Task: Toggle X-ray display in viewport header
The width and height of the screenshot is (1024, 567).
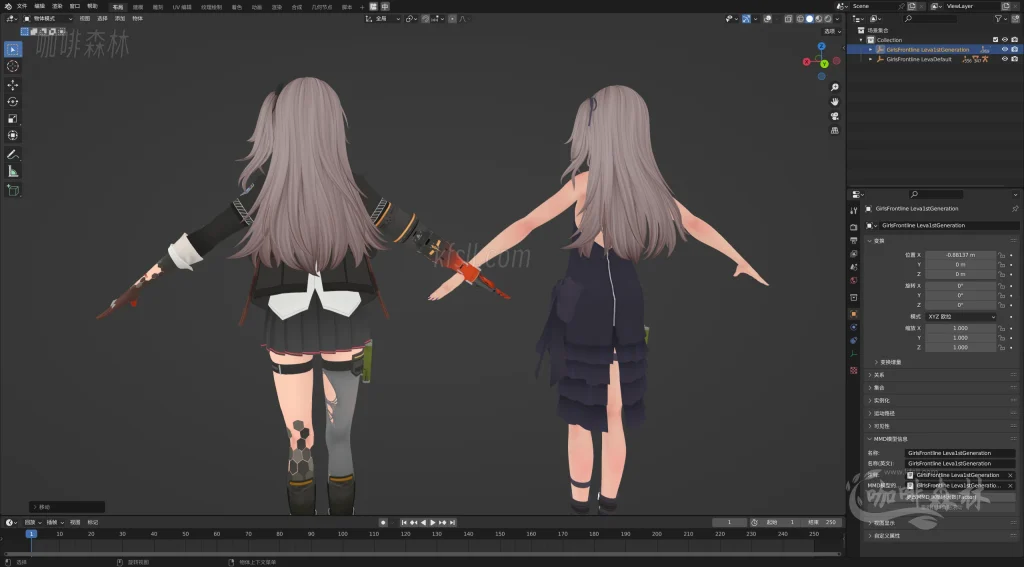Action: click(788, 19)
